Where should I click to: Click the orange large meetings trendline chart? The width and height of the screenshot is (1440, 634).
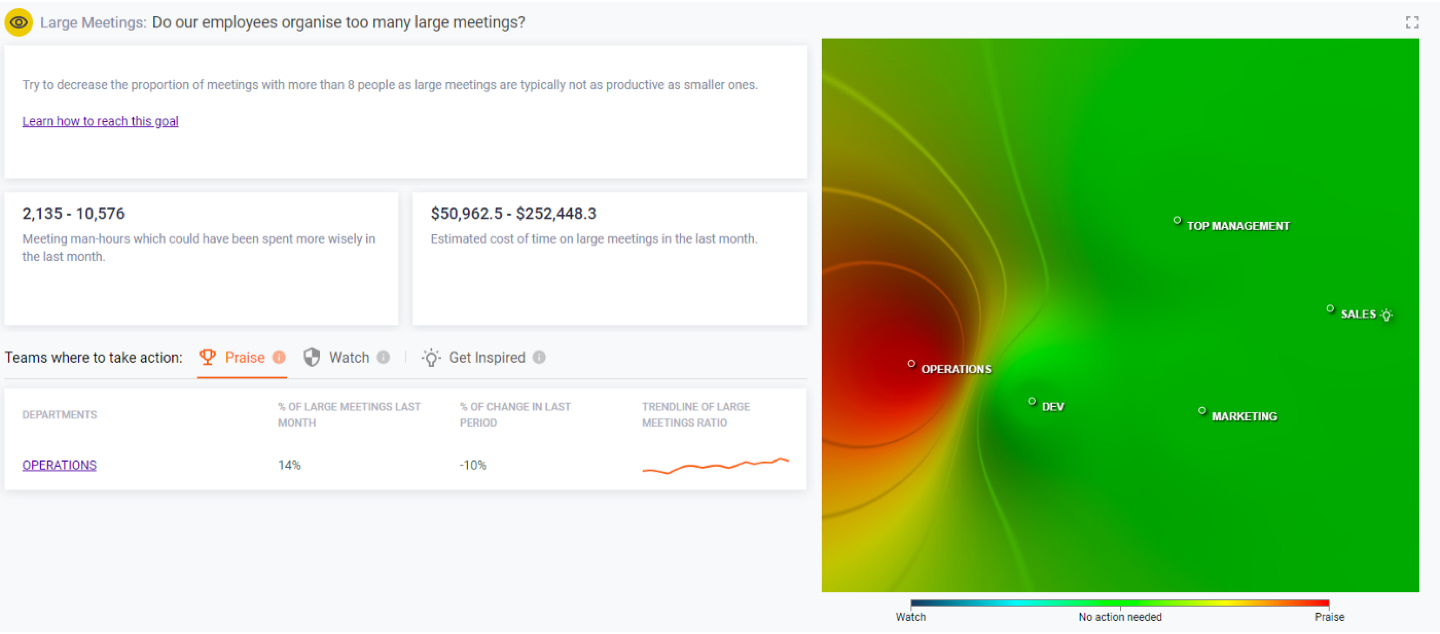pyautogui.click(x=716, y=465)
